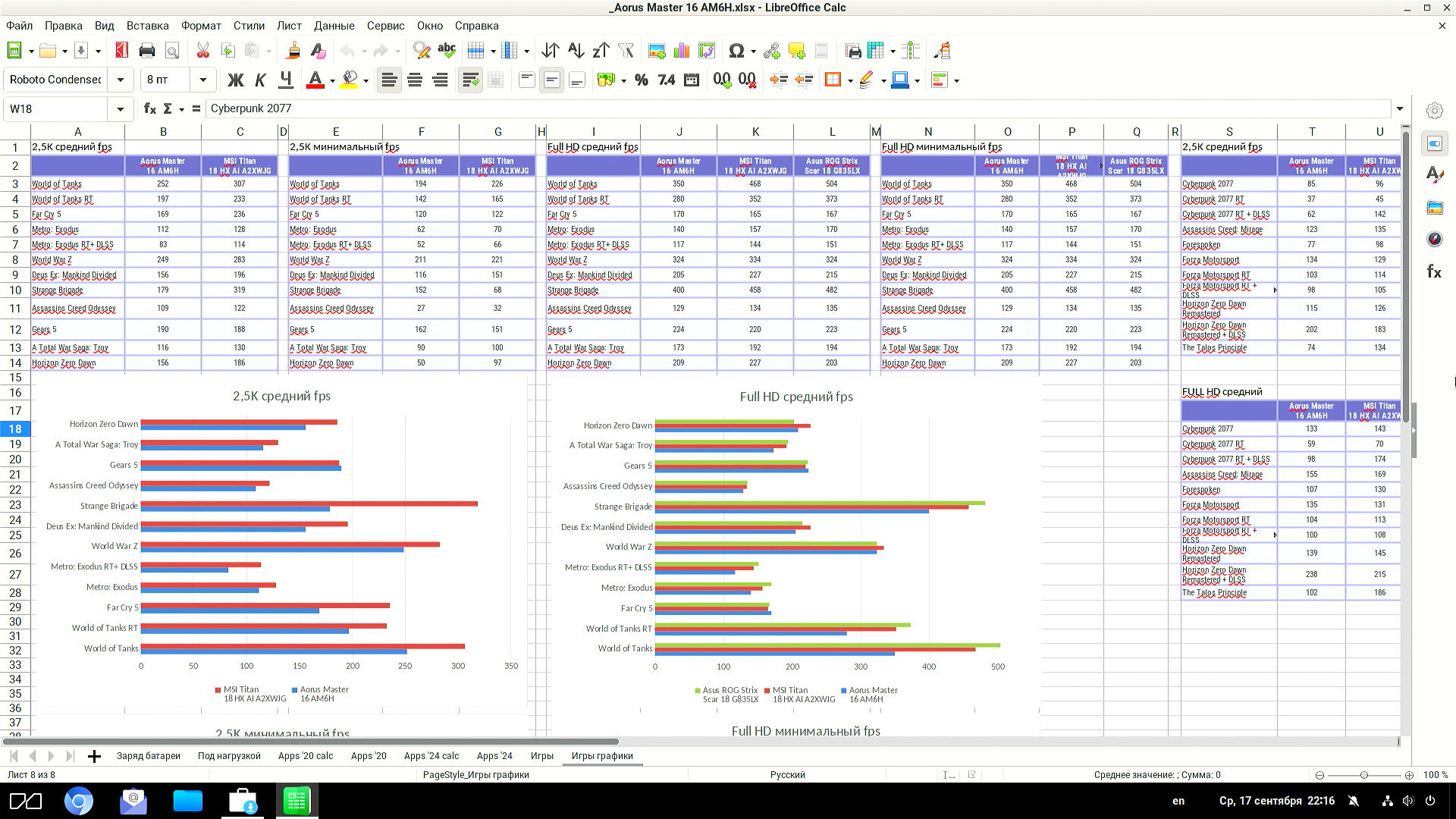This screenshot has height=819, width=1456.
Task: Toggle italic К formatting
Action: tap(260, 80)
